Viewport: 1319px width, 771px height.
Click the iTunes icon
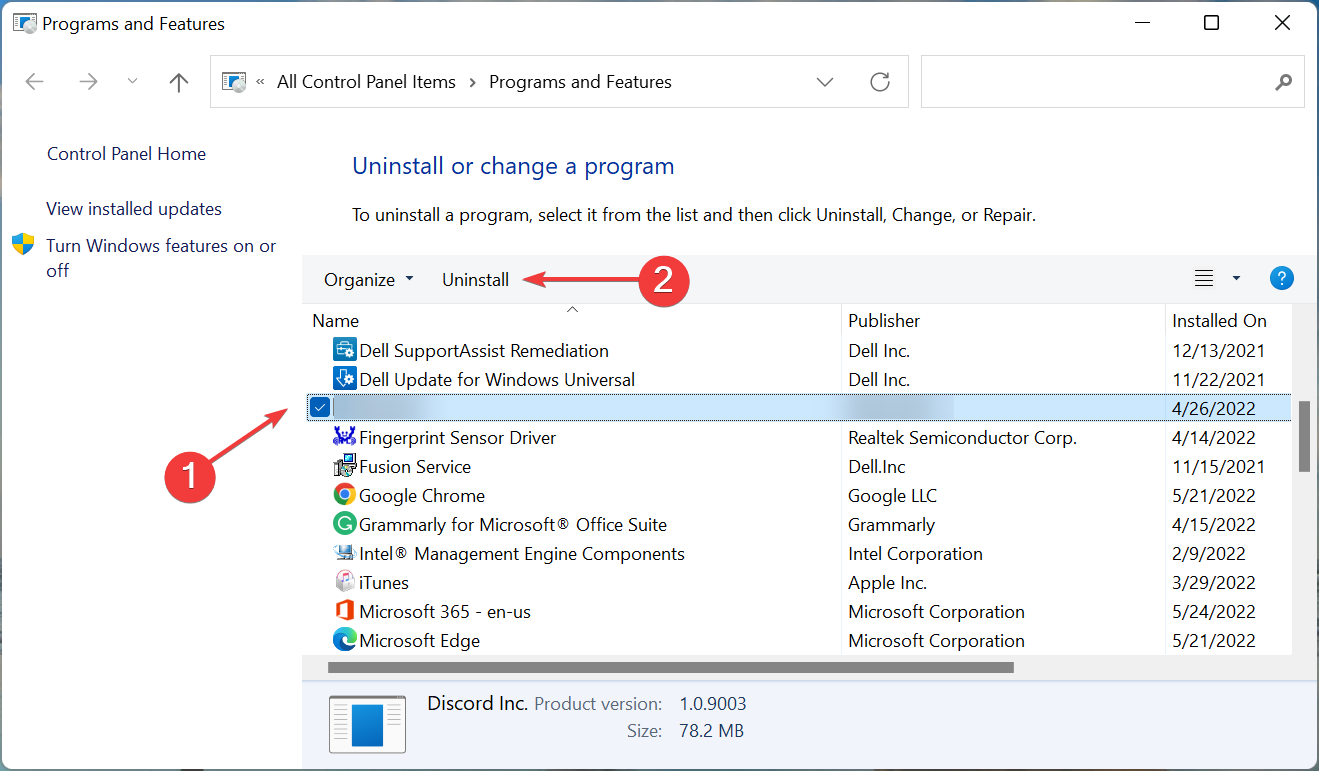click(345, 582)
